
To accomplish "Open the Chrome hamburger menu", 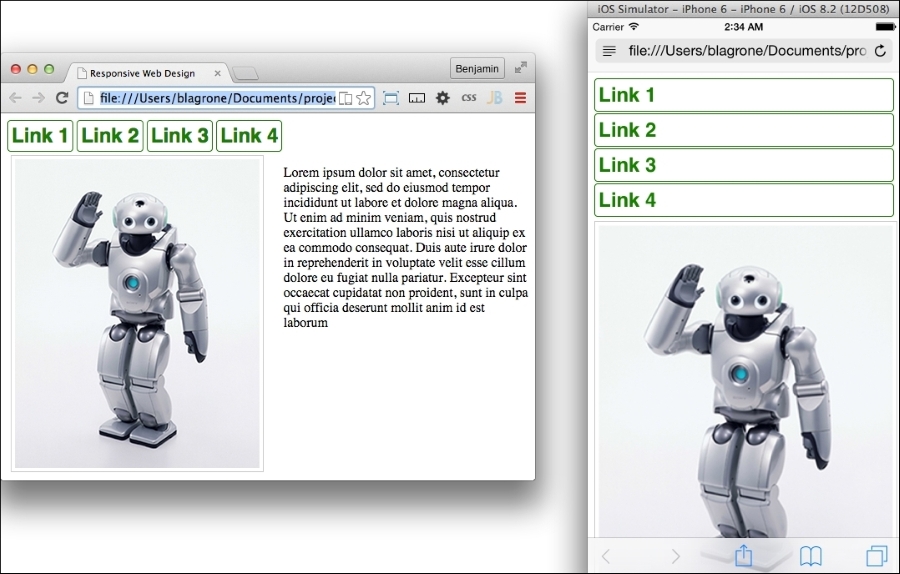I will 521,98.
